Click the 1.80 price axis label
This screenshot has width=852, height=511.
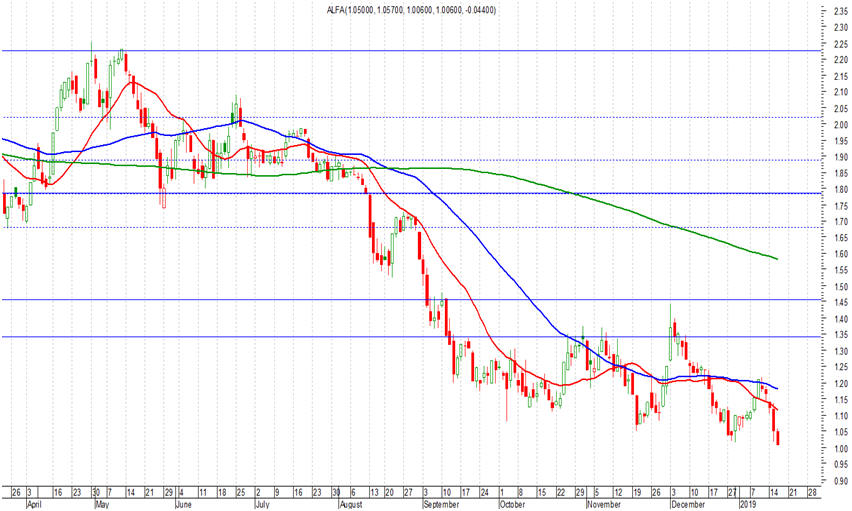coord(841,190)
